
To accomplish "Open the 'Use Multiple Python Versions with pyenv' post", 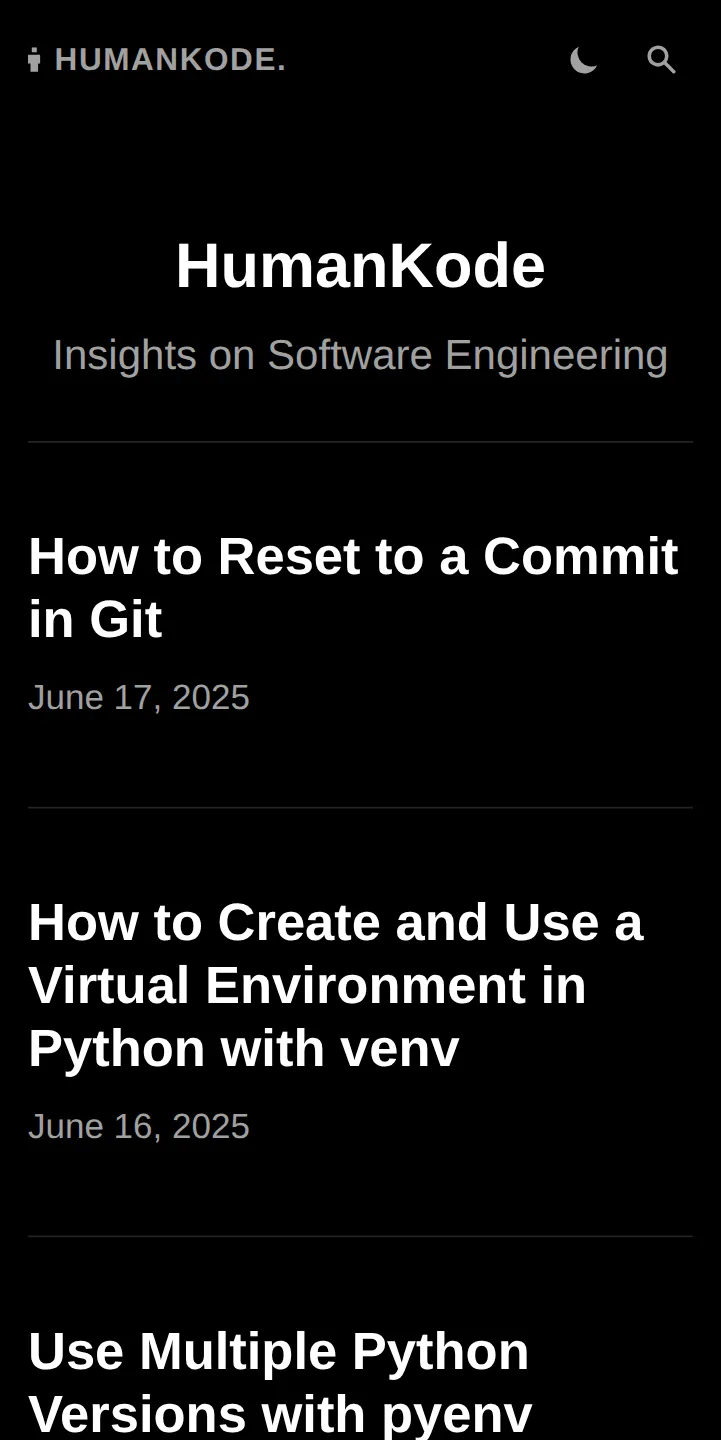I will (280, 1382).
